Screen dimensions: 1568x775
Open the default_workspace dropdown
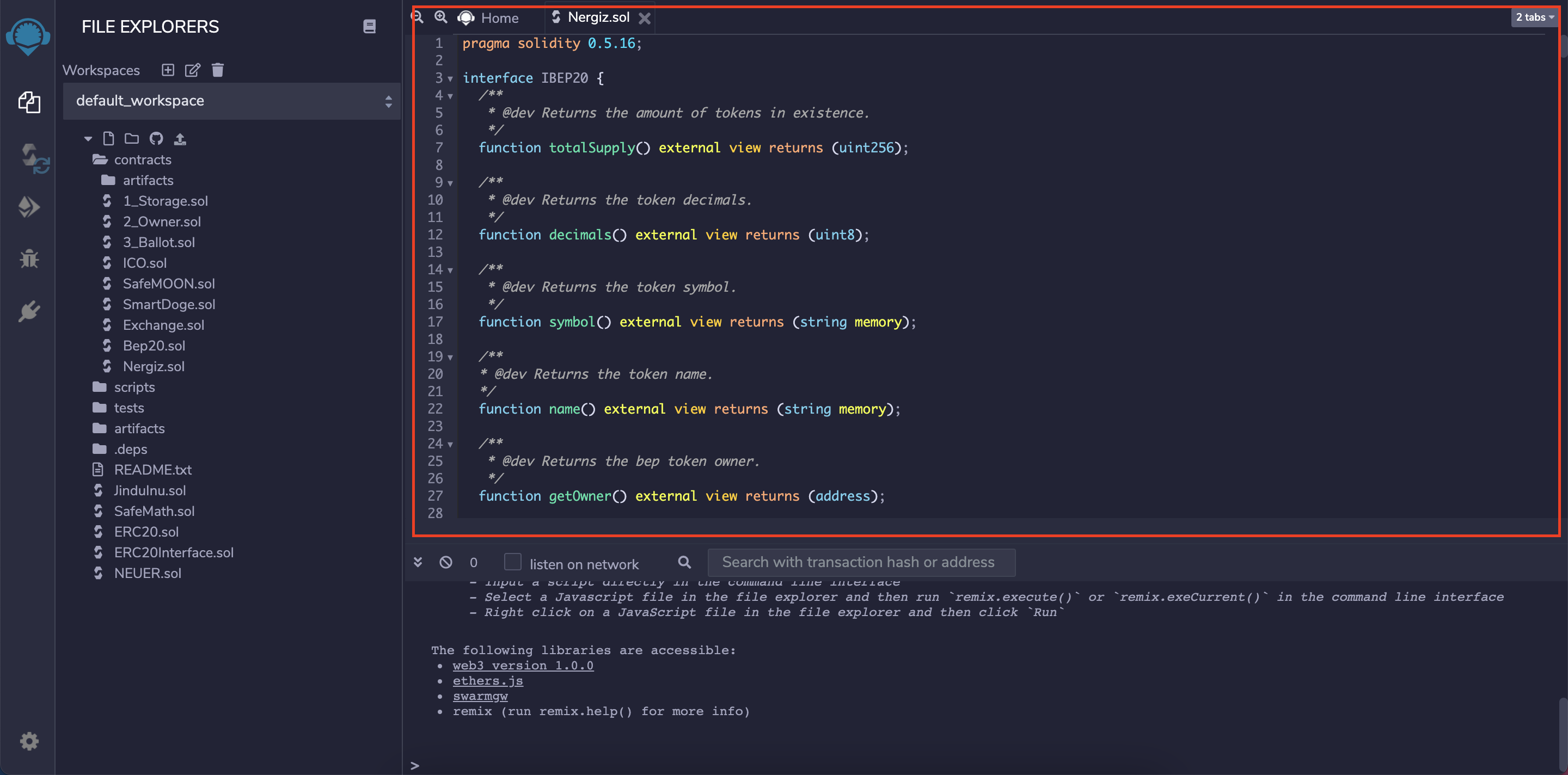[x=232, y=101]
